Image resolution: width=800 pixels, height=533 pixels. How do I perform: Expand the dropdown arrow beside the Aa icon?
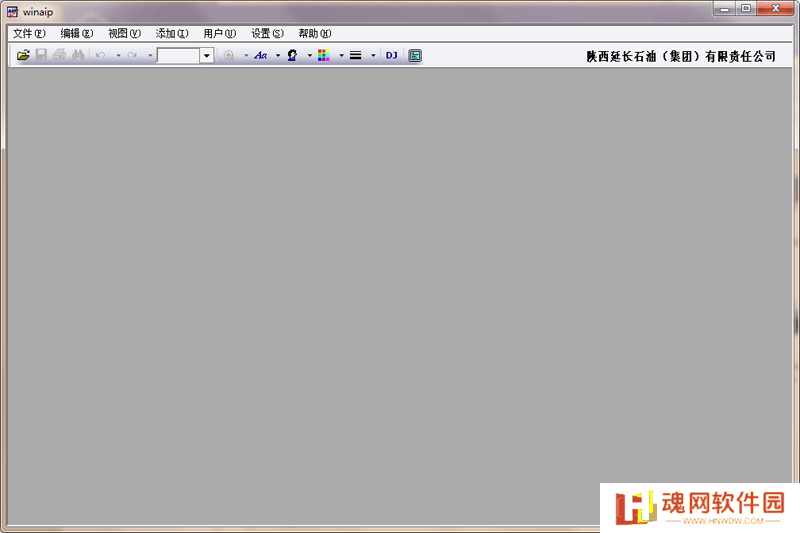pos(278,55)
